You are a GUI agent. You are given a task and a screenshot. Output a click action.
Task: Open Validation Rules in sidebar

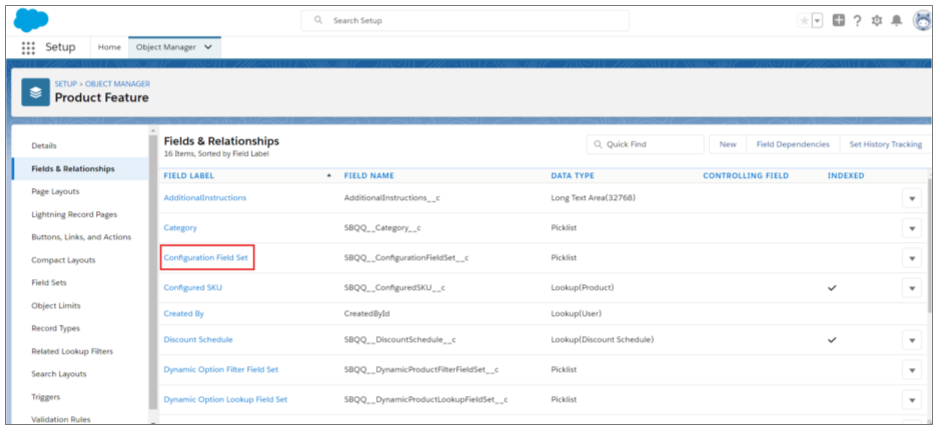60,419
